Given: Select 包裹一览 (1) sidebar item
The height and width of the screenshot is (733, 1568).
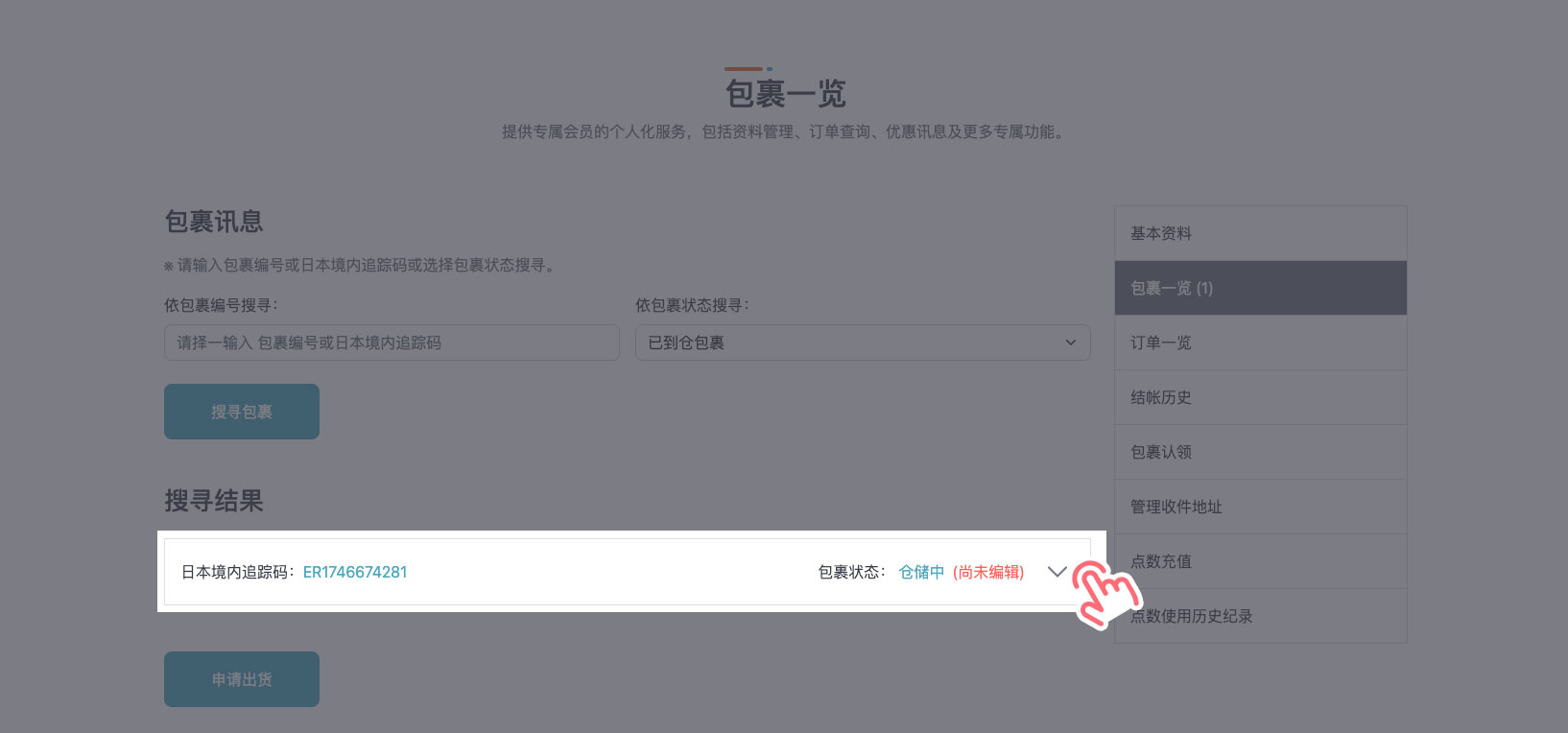Looking at the screenshot, I should (x=1261, y=288).
